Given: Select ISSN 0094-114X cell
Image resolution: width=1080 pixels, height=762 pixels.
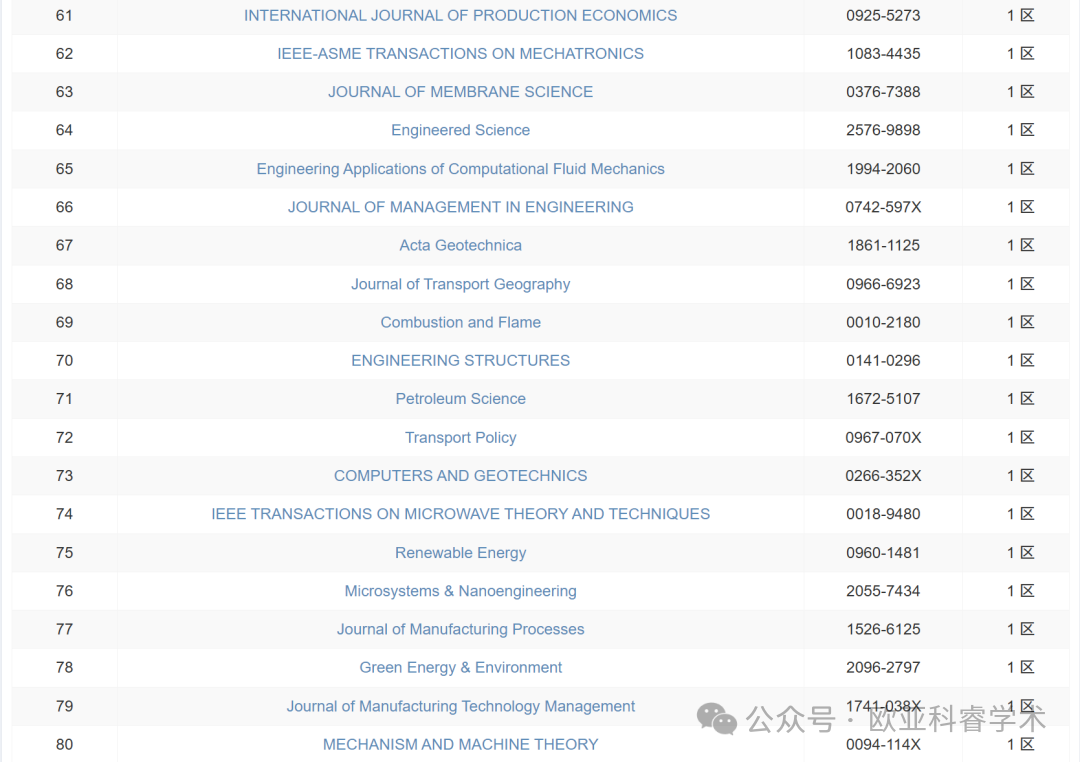Looking at the screenshot, I should [883, 744].
